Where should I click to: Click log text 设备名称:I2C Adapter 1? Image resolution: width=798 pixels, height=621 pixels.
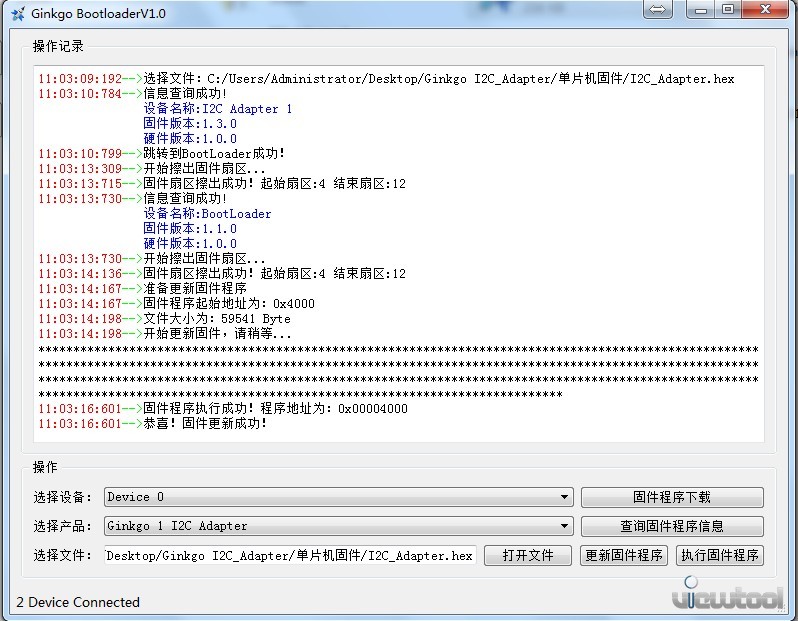(x=218, y=109)
